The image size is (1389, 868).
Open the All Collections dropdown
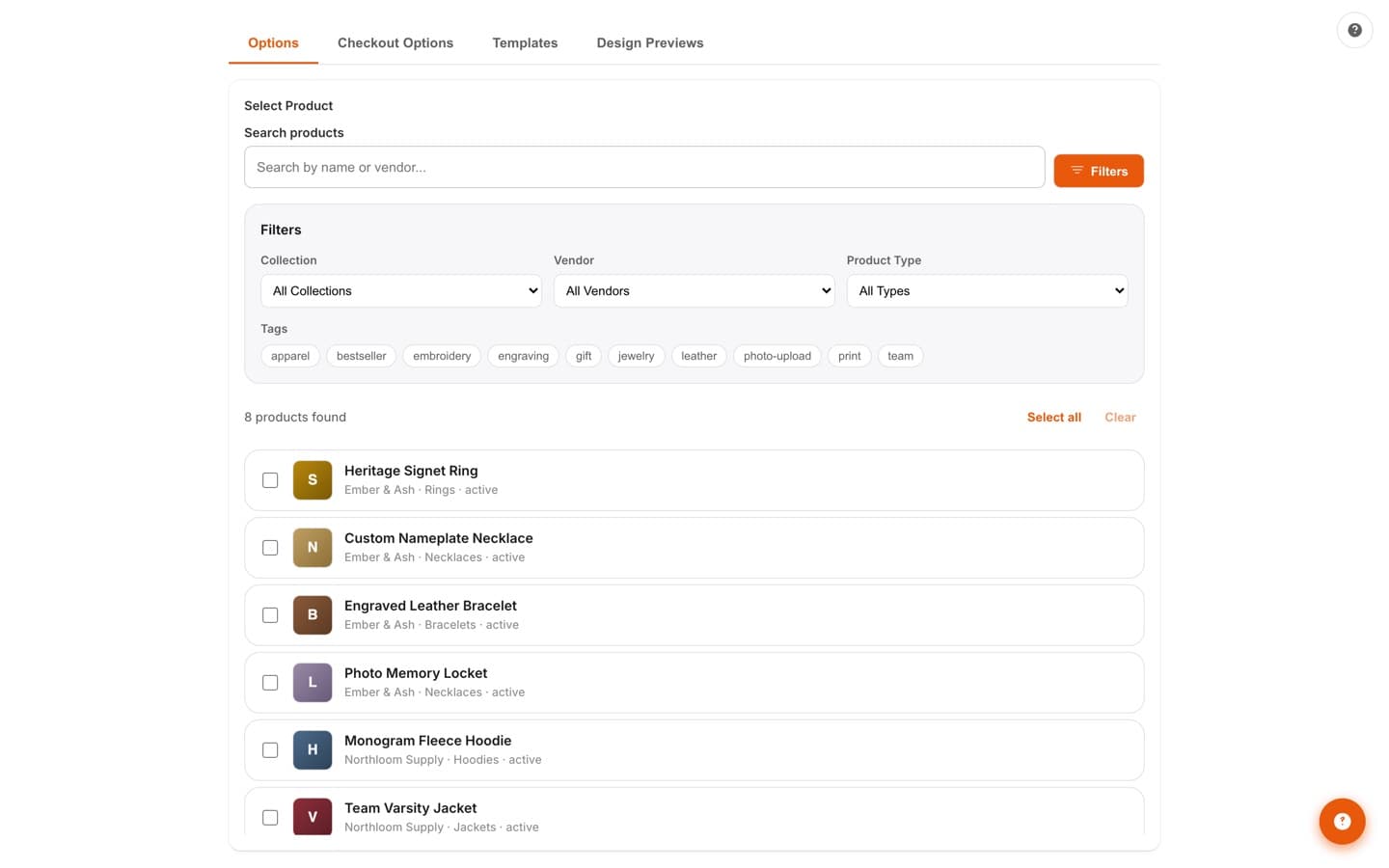[x=401, y=290]
